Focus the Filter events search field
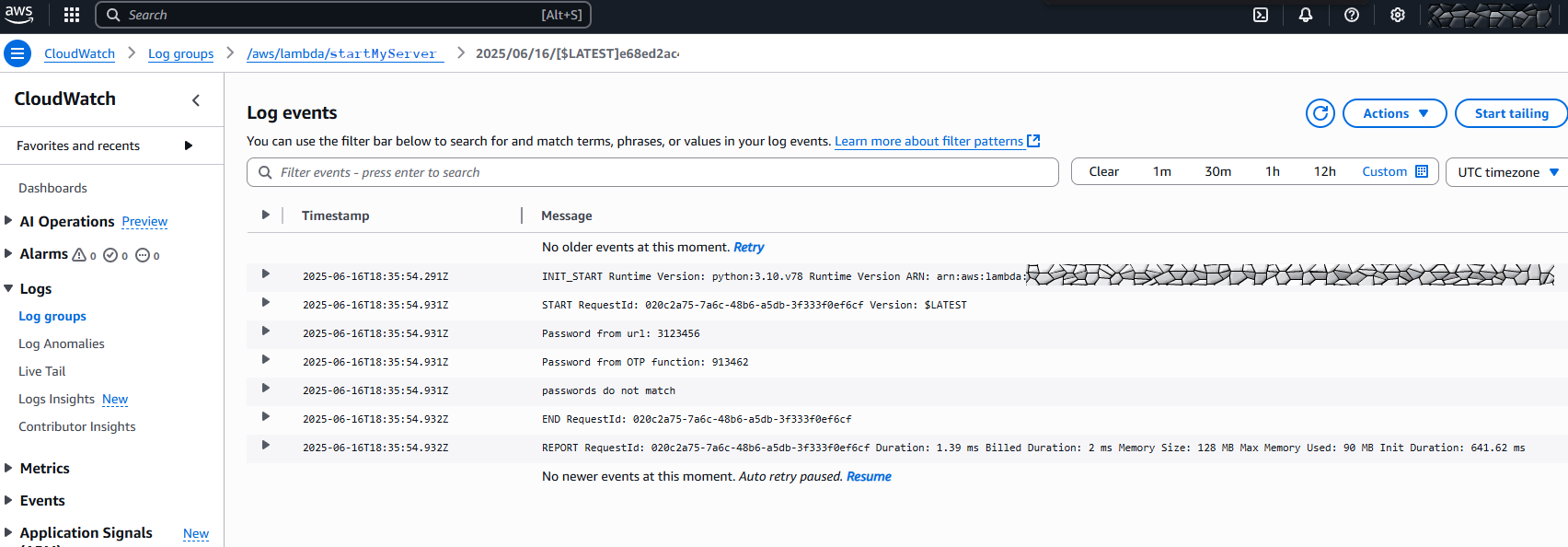 (652, 172)
